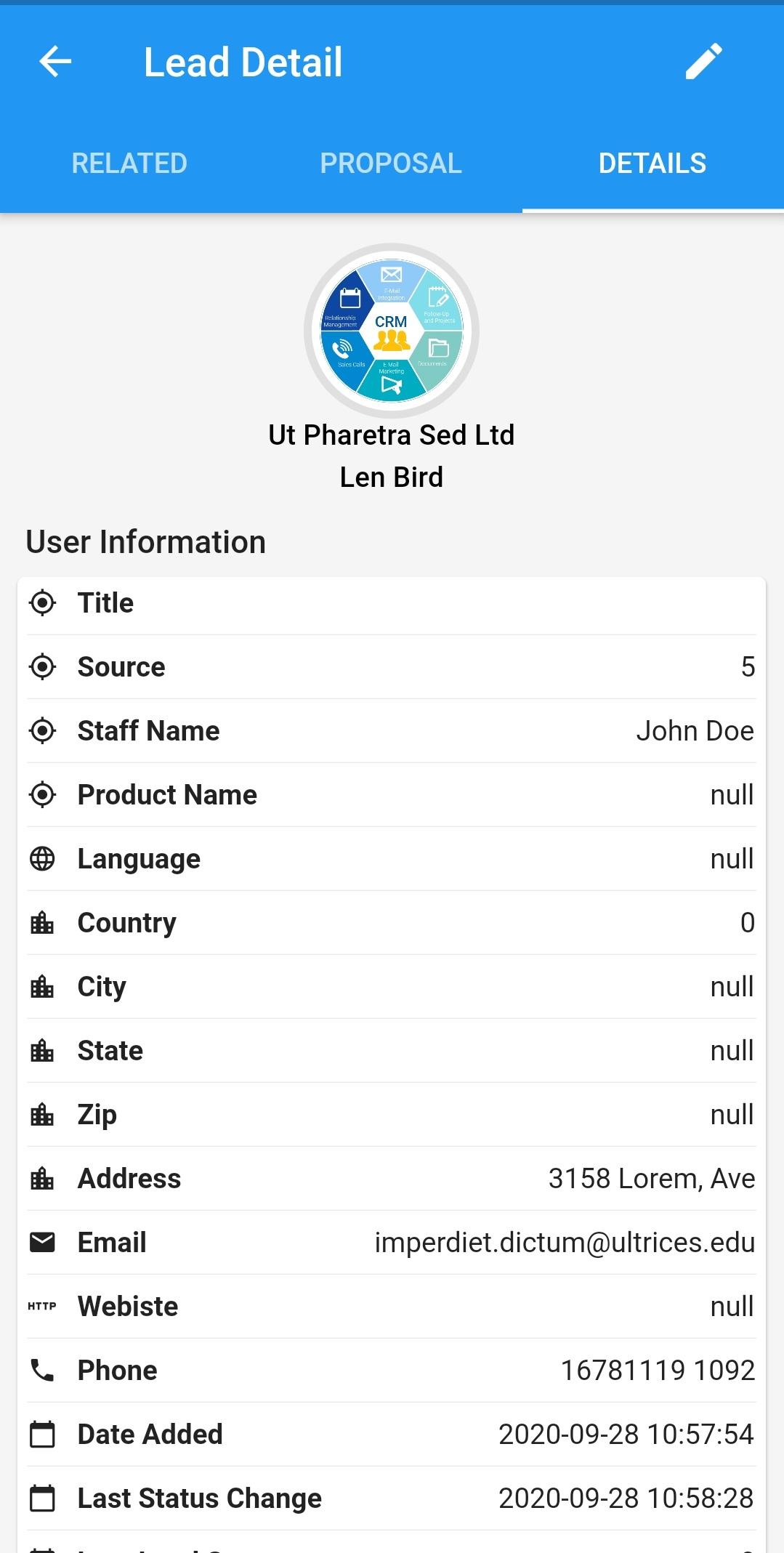
Task: Click the building icon beside Address
Action: tap(42, 1178)
